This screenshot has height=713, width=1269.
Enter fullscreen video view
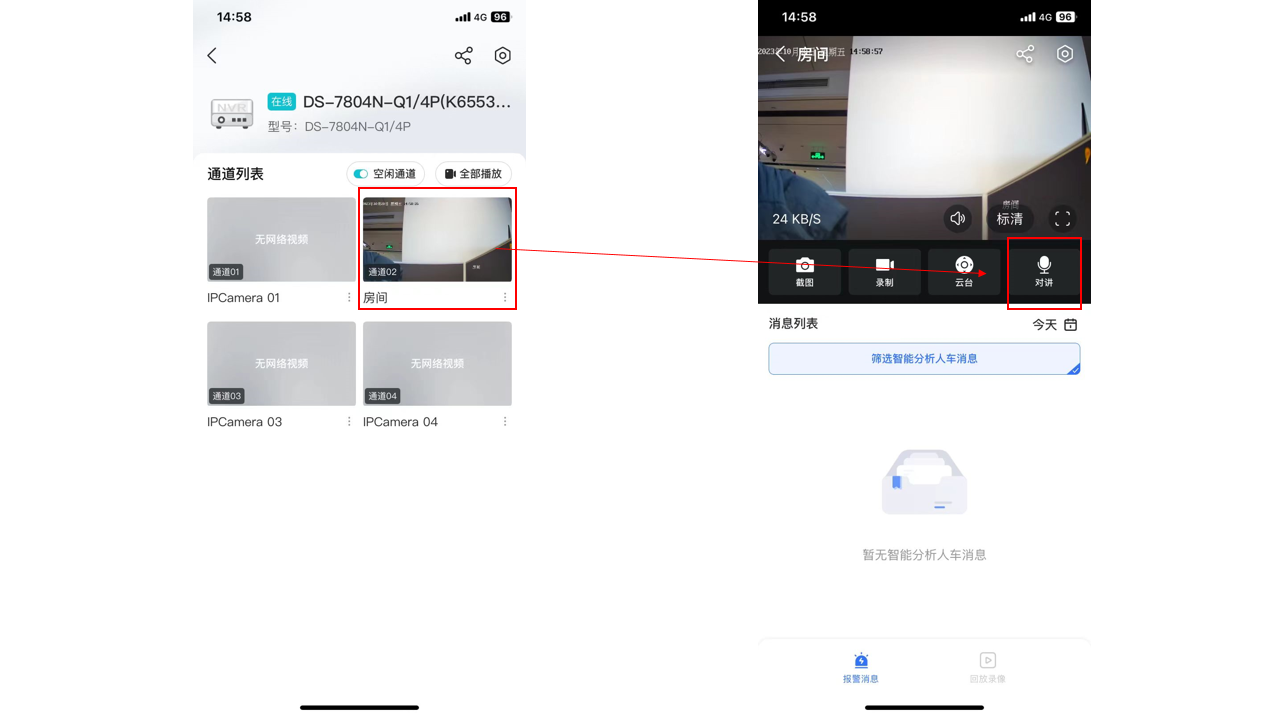coord(1062,218)
